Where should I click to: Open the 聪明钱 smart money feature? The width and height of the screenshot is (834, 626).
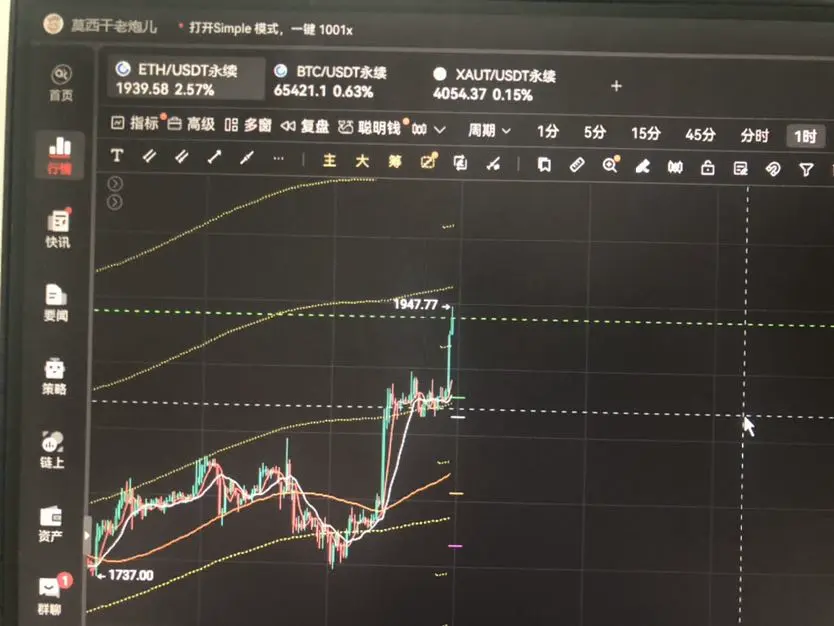coord(370,128)
